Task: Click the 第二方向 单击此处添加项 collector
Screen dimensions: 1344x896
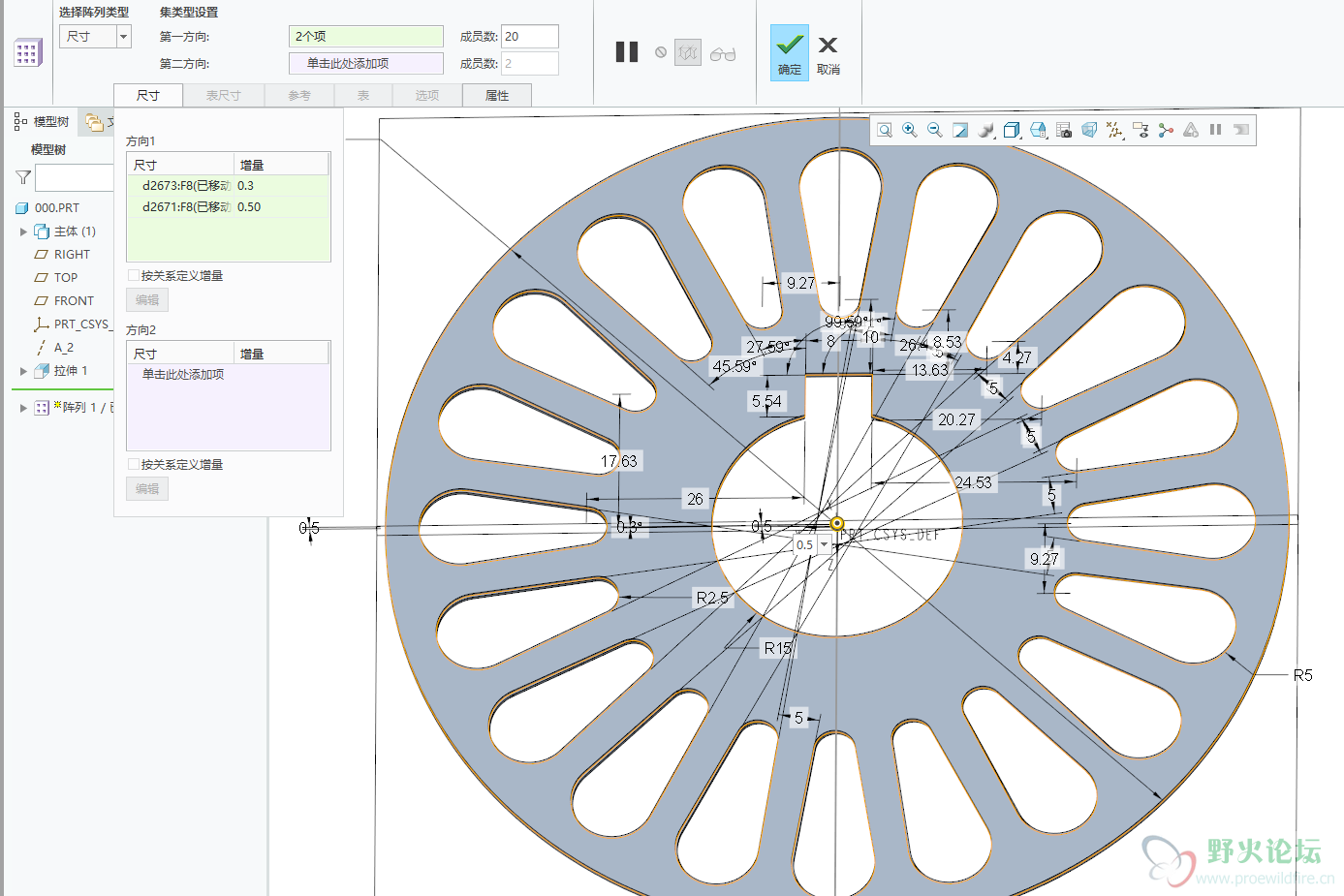Action: (366, 64)
